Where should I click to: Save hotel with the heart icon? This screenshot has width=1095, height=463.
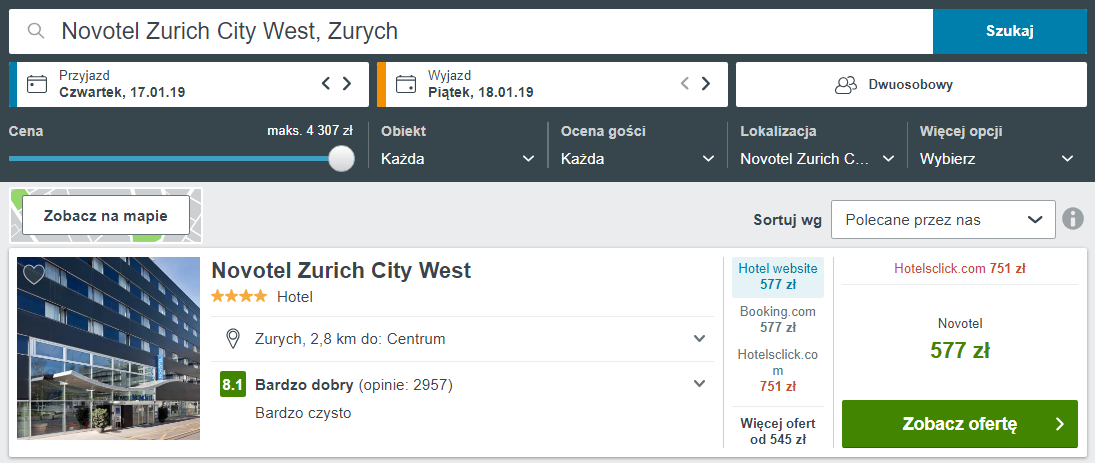pos(34,274)
